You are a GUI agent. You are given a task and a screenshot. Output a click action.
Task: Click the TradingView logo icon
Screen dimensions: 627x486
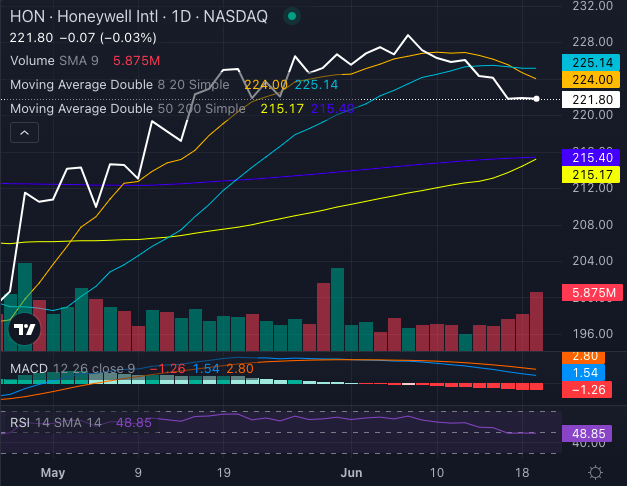[24, 329]
